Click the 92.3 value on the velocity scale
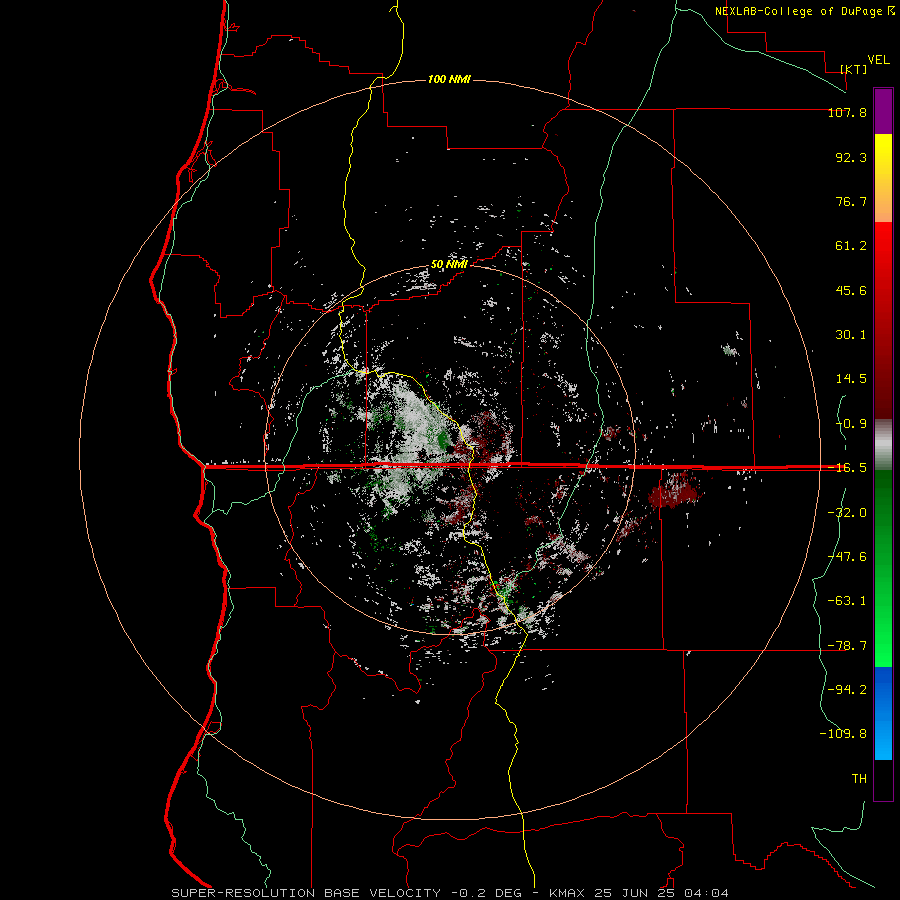The height and width of the screenshot is (900, 900). coord(851,157)
